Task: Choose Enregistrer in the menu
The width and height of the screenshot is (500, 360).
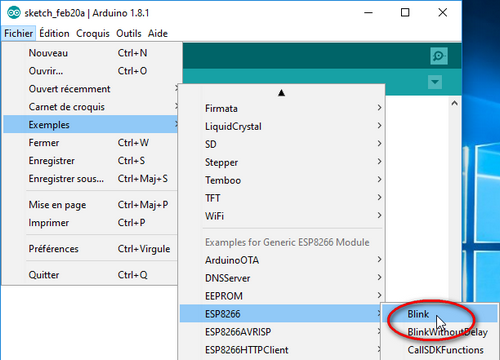Action: [90, 161]
